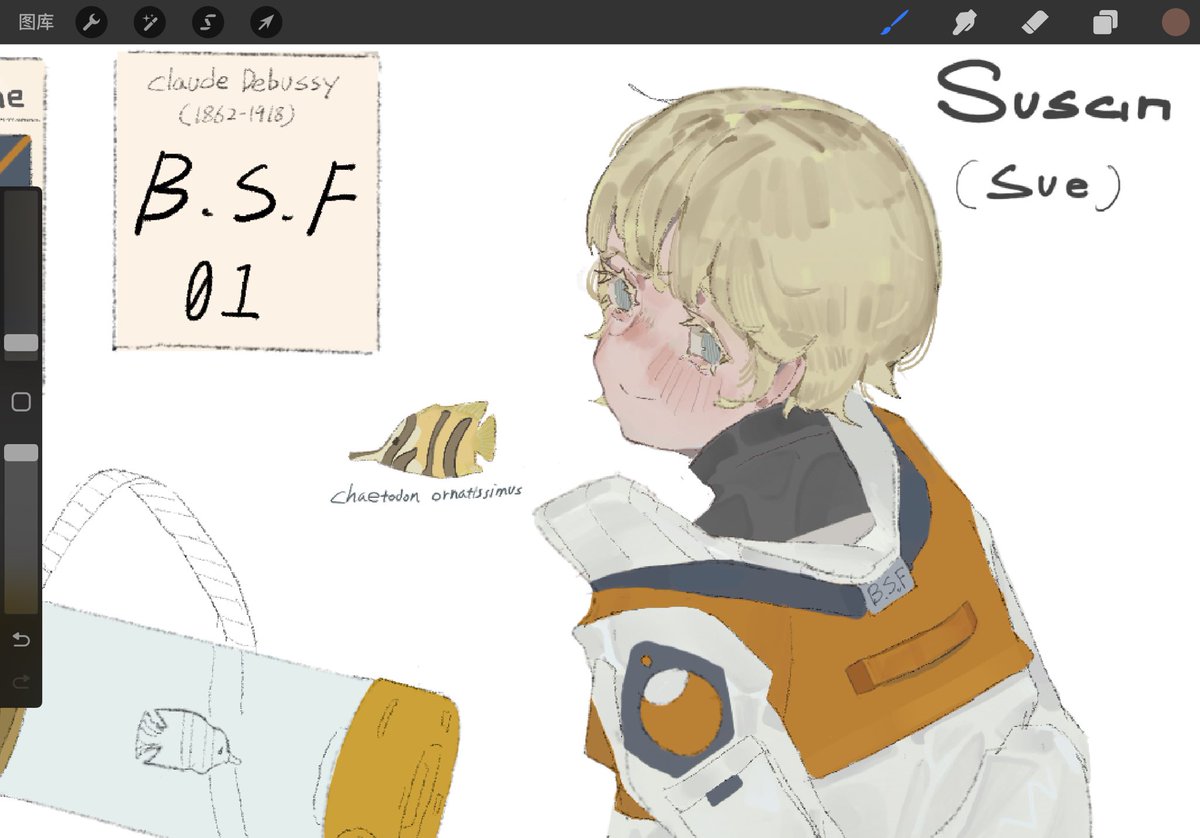Click the large "B.S.F" text on card
This screenshot has height=838, width=1200.
[x=246, y=192]
